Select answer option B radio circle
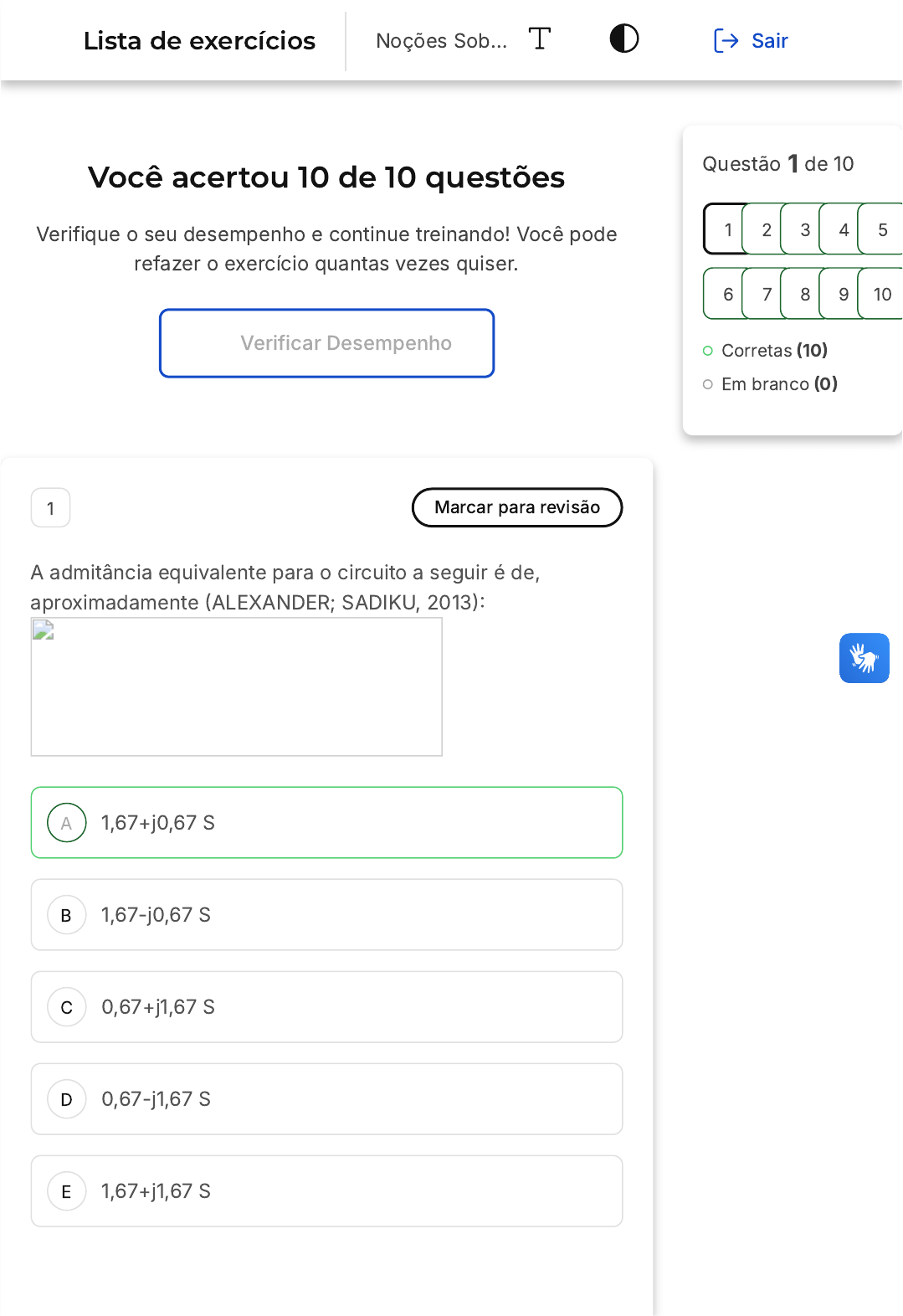The width and height of the screenshot is (903, 1316). click(67, 915)
